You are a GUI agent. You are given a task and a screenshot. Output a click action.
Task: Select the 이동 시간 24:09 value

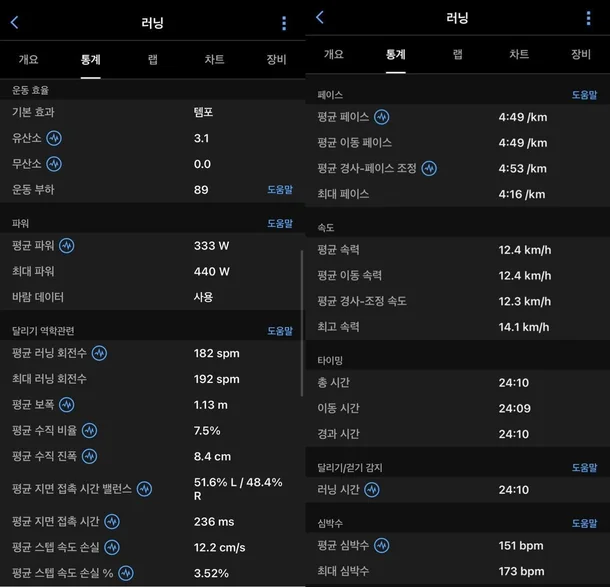pyautogui.click(x=514, y=408)
